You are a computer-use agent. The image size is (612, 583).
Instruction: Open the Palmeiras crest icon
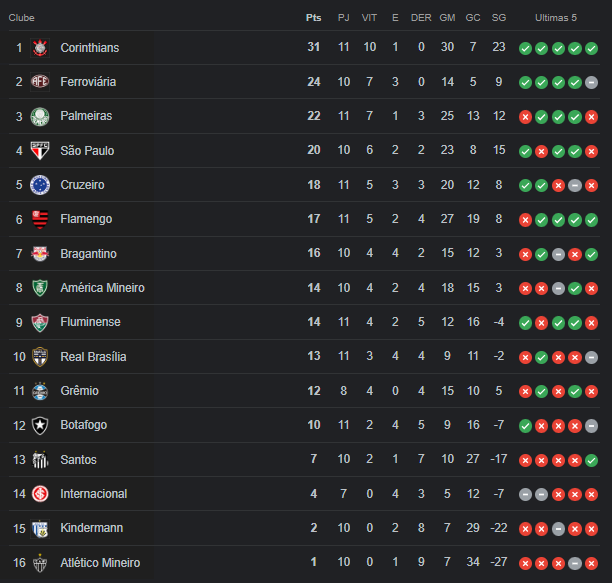pos(40,116)
